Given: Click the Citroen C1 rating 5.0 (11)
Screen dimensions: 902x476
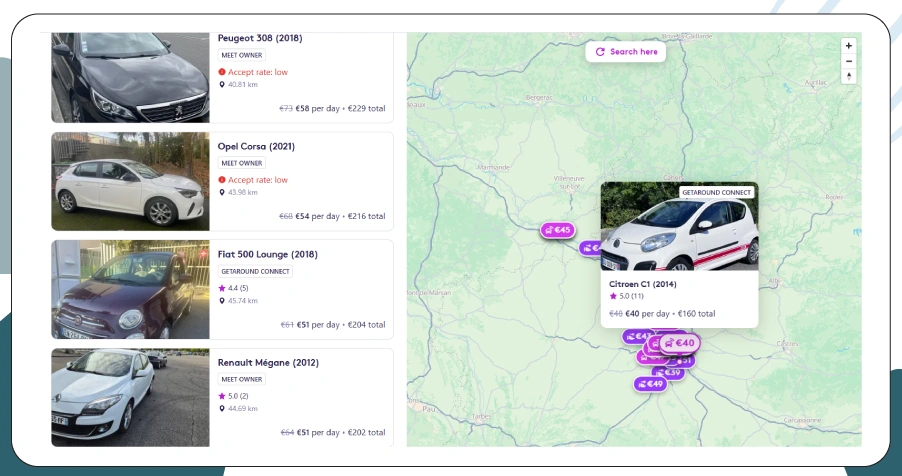Looking at the screenshot, I should coord(627,296).
